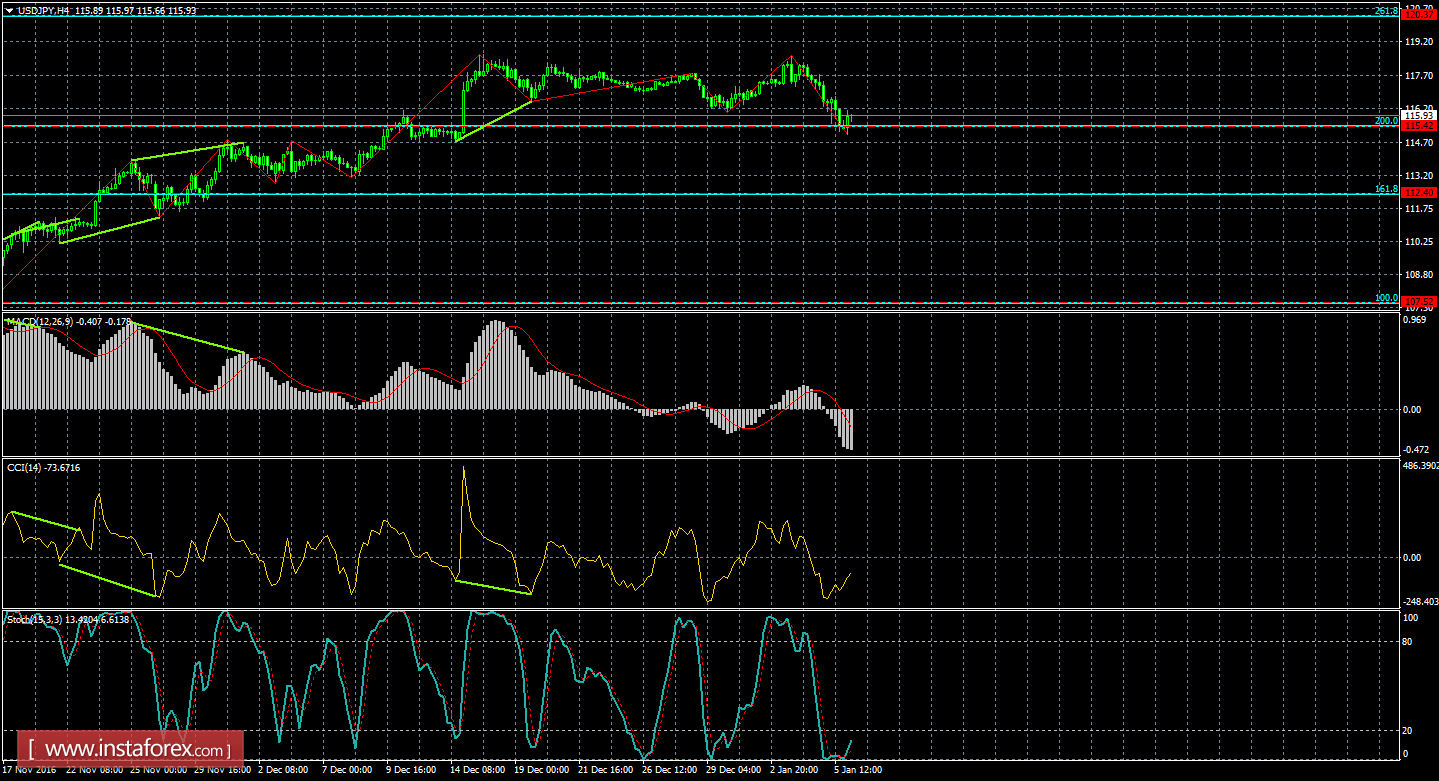Viewport: 1439px width, 781px height.
Task: Click the red 107.52 level price tag
Action: (x=1419, y=301)
